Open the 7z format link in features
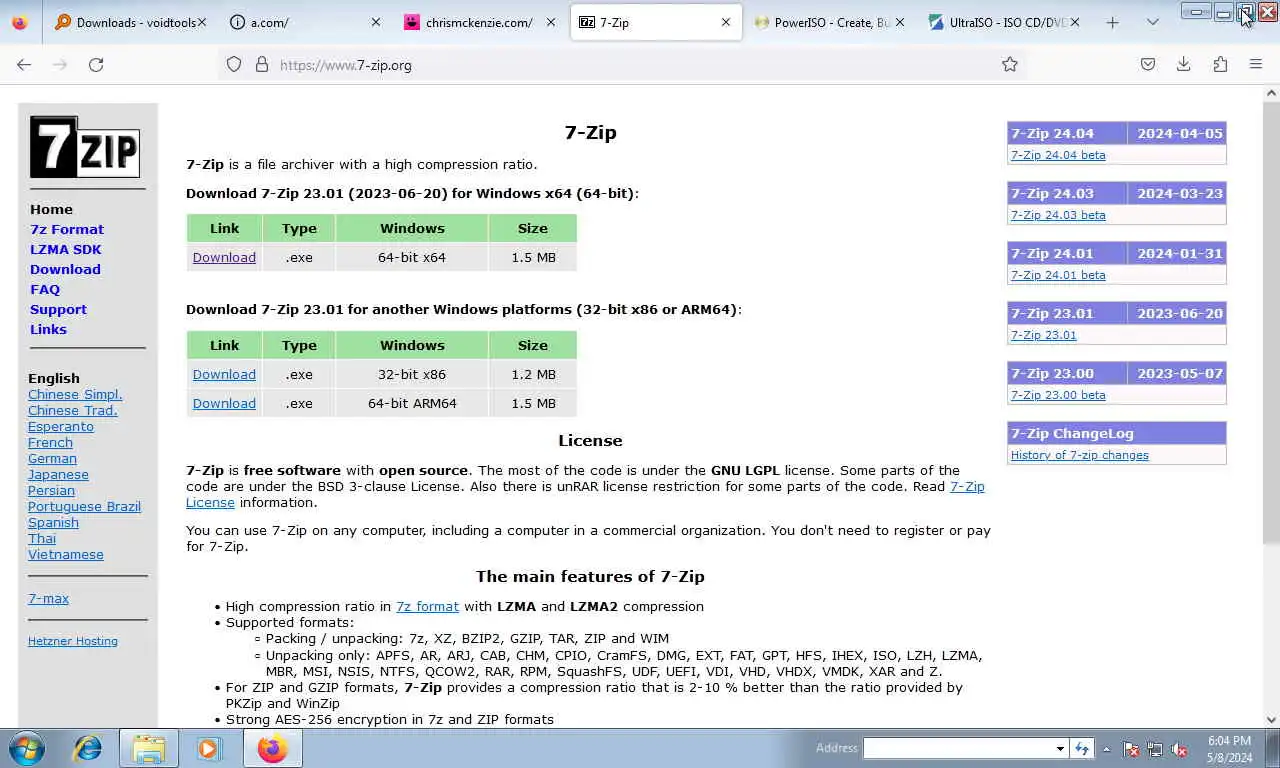This screenshot has height=768, width=1280. pyautogui.click(x=427, y=606)
